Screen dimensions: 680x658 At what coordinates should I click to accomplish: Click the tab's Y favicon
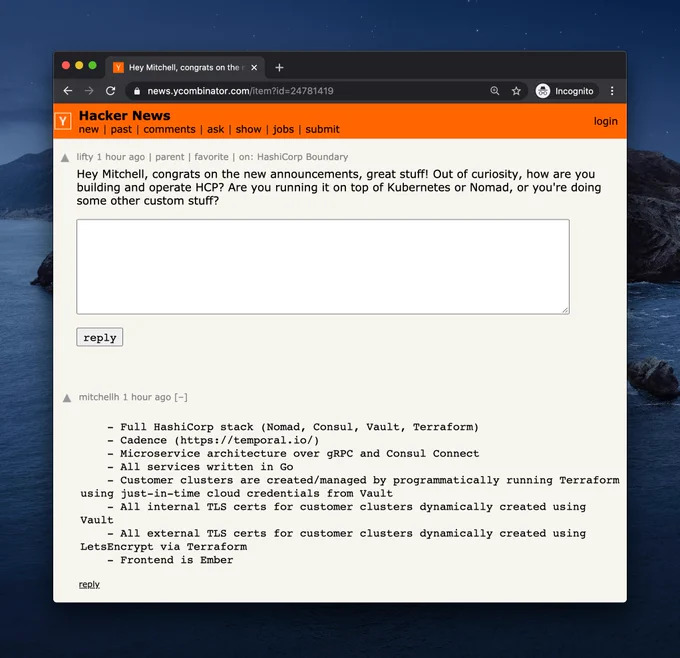coord(118,68)
